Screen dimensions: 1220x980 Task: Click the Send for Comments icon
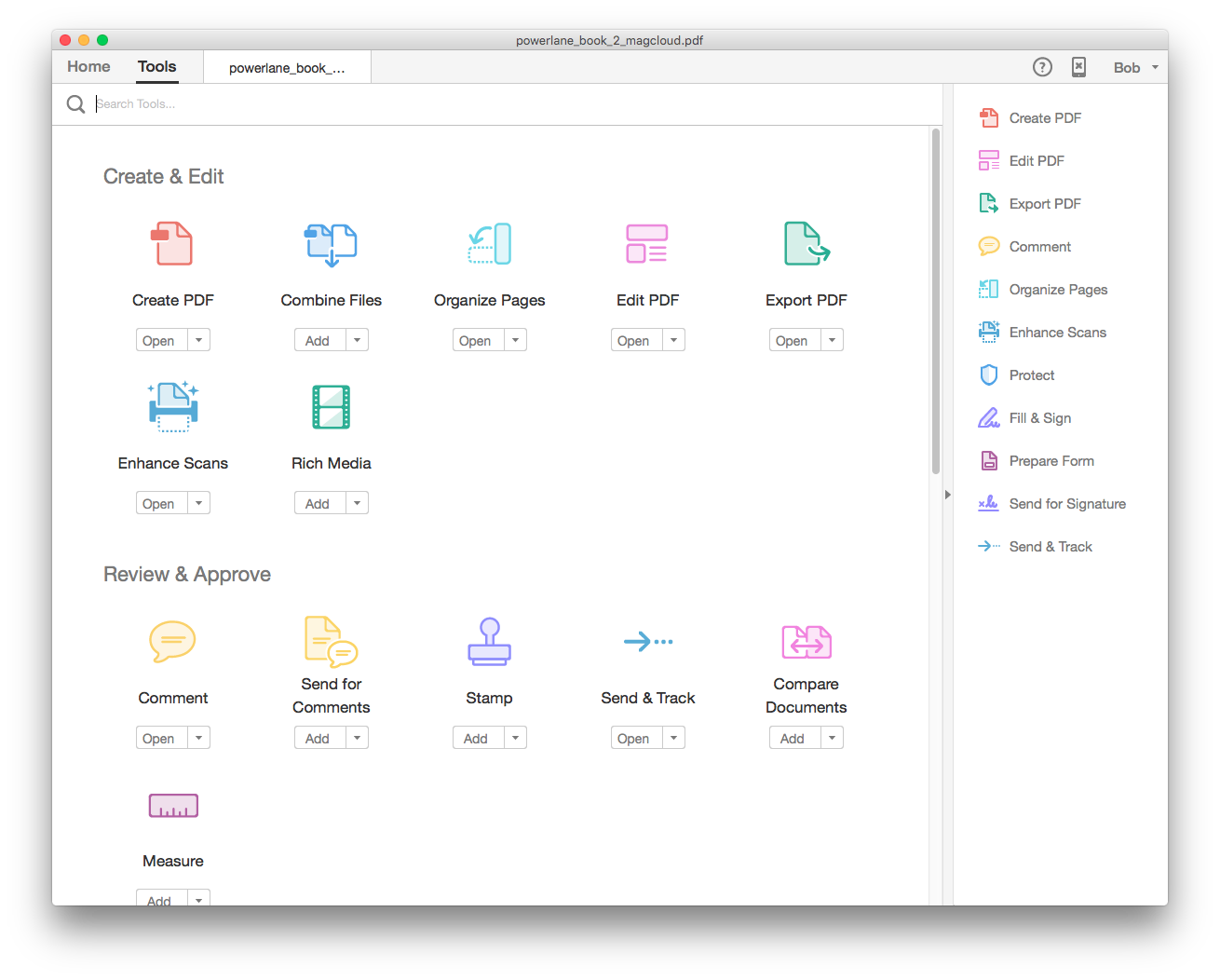coord(332,641)
